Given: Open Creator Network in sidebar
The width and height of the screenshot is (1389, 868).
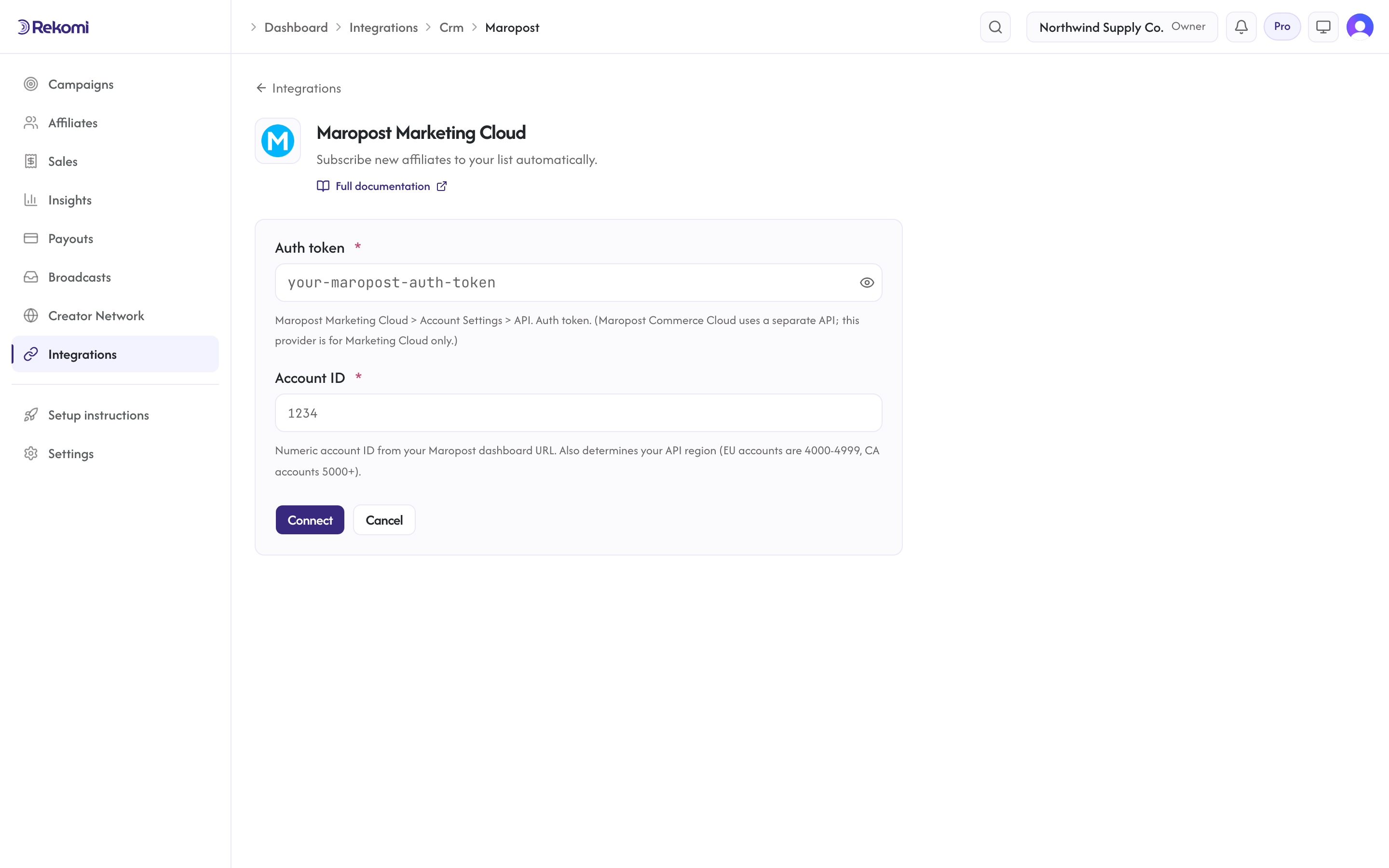Looking at the screenshot, I should pos(115,315).
